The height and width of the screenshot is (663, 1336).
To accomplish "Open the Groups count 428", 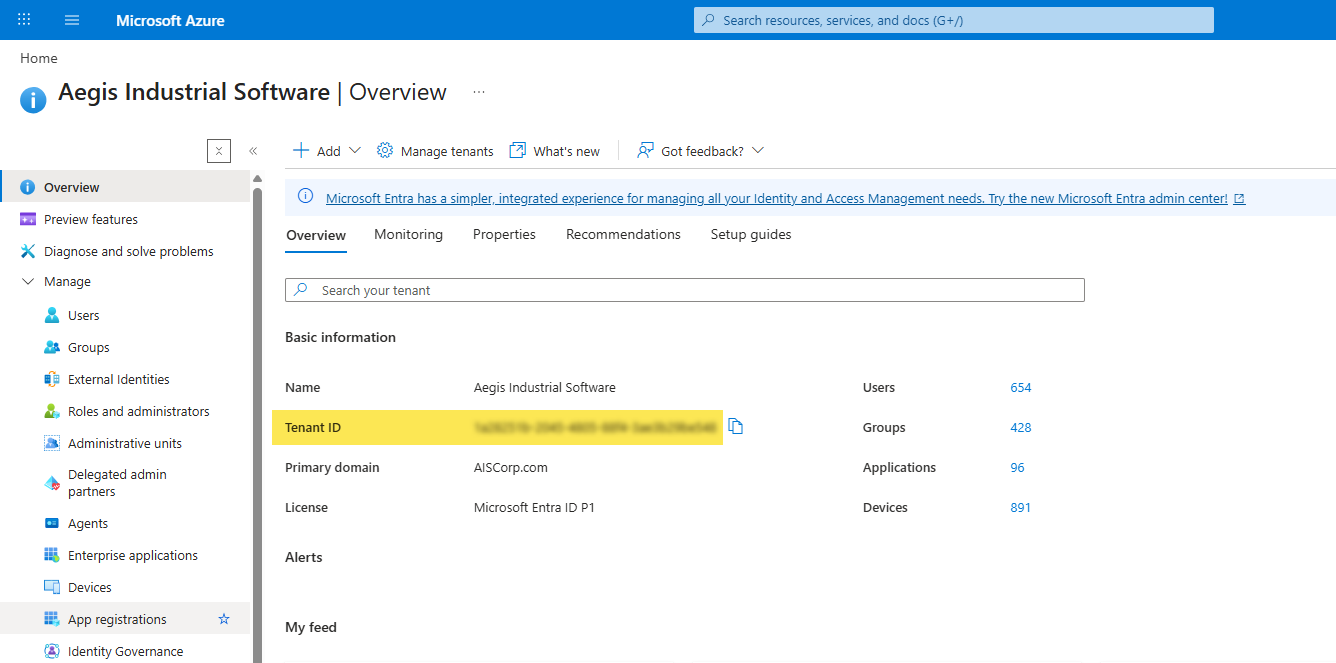I will (x=1020, y=428).
